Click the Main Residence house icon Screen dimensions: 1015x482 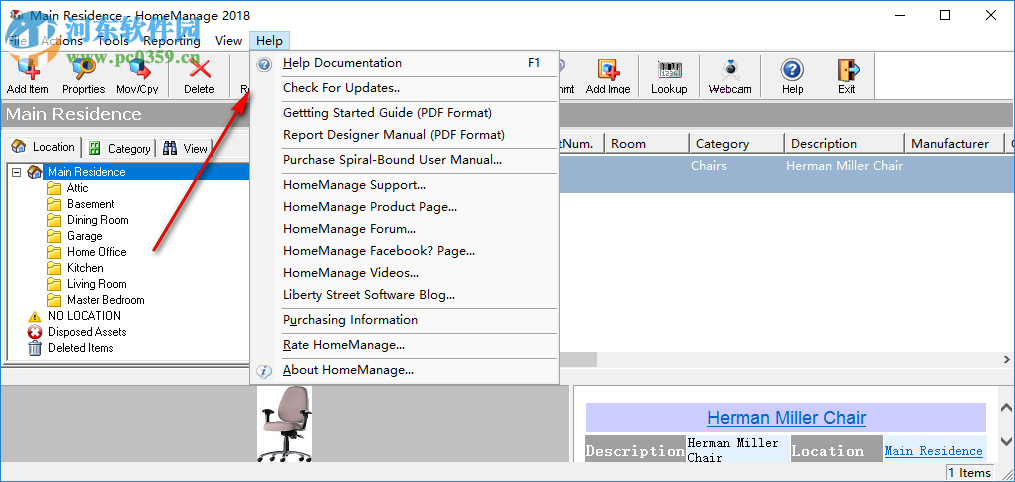(35, 172)
